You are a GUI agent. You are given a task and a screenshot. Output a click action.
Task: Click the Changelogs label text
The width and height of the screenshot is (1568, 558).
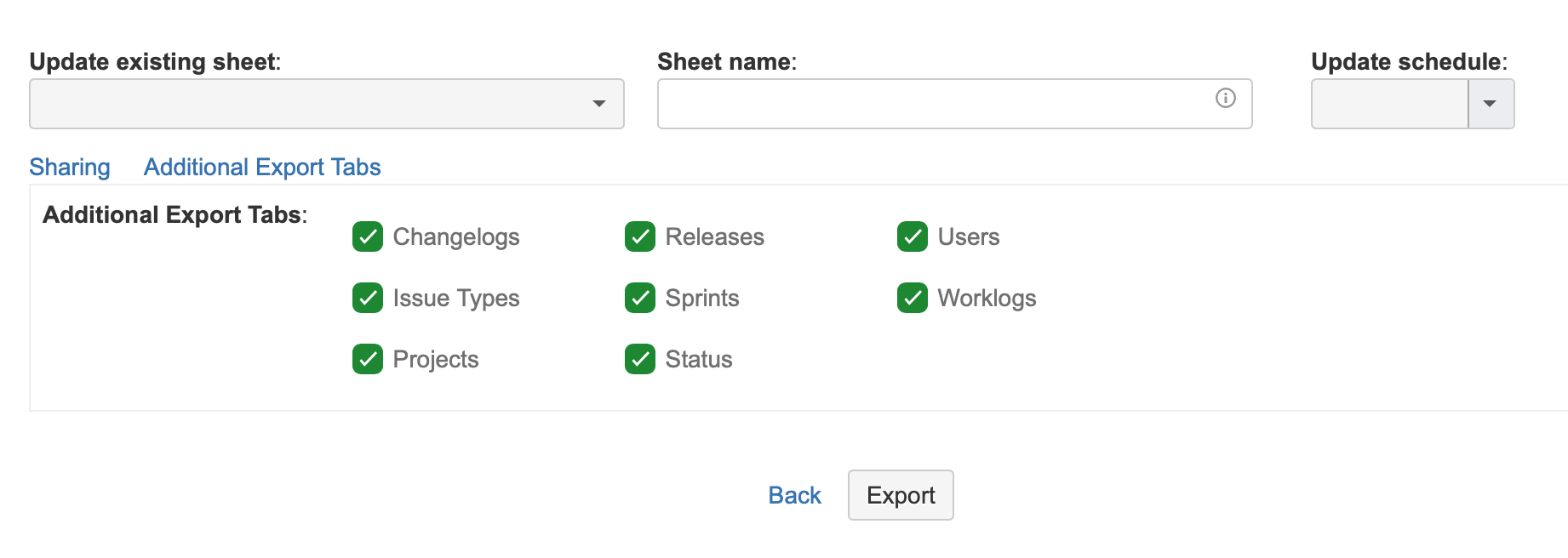tap(456, 237)
